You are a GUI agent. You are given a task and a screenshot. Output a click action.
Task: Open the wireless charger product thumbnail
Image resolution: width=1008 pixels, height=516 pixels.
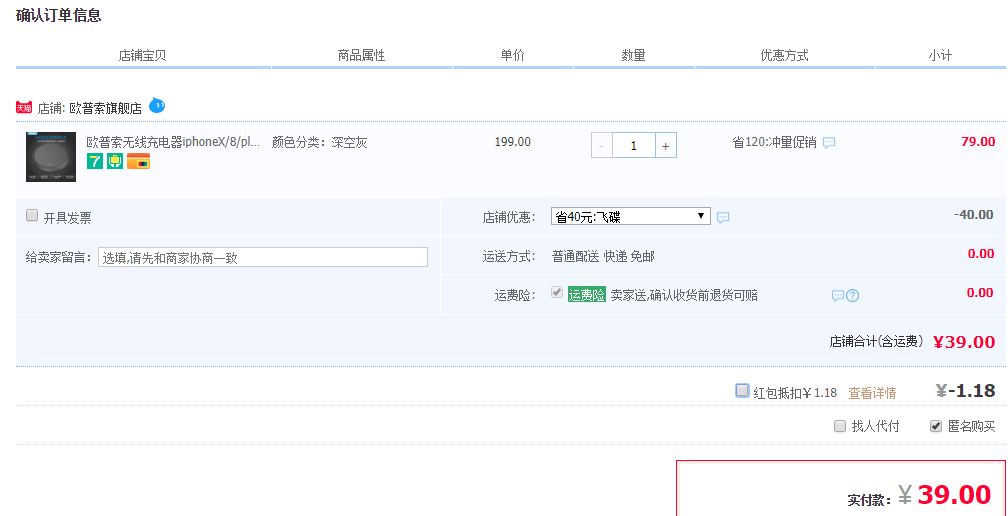point(51,157)
